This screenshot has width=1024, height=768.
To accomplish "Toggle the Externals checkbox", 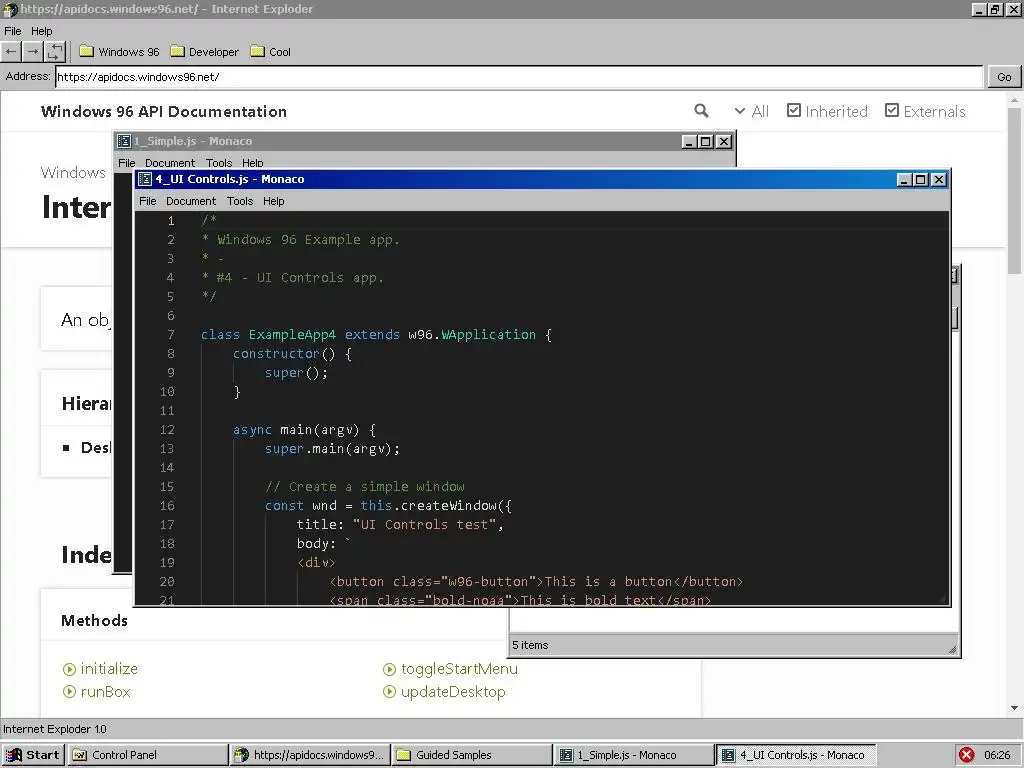I will [x=892, y=110].
